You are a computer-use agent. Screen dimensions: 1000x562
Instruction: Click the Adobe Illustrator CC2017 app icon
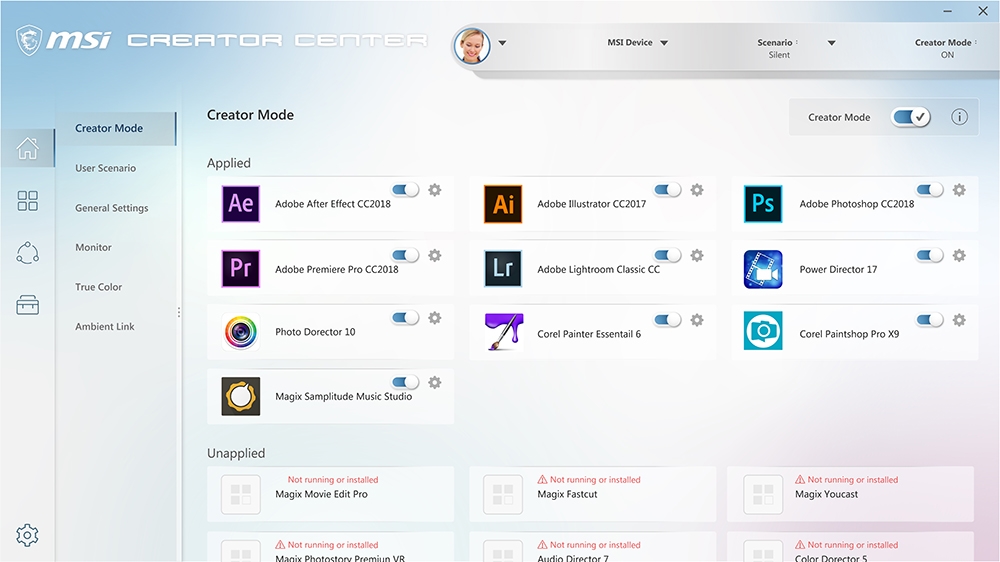pyautogui.click(x=503, y=204)
